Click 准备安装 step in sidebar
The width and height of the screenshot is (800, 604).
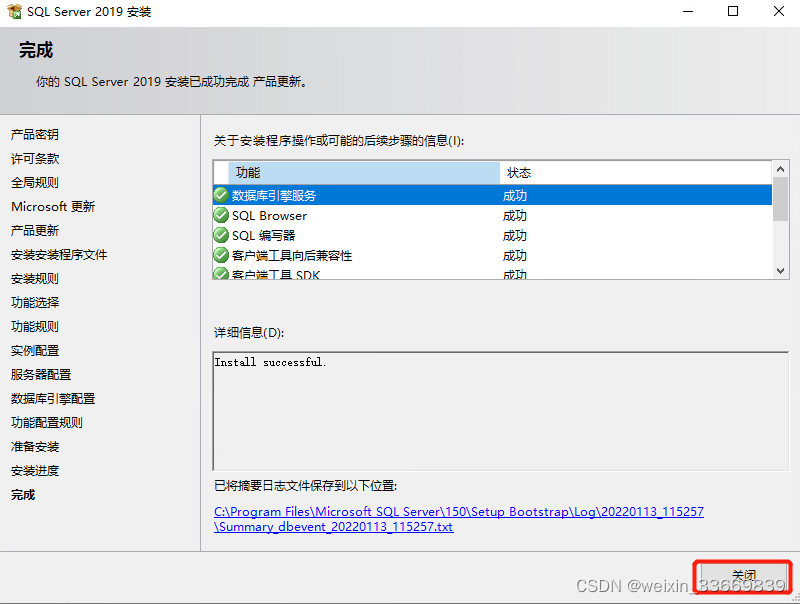(35, 446)
